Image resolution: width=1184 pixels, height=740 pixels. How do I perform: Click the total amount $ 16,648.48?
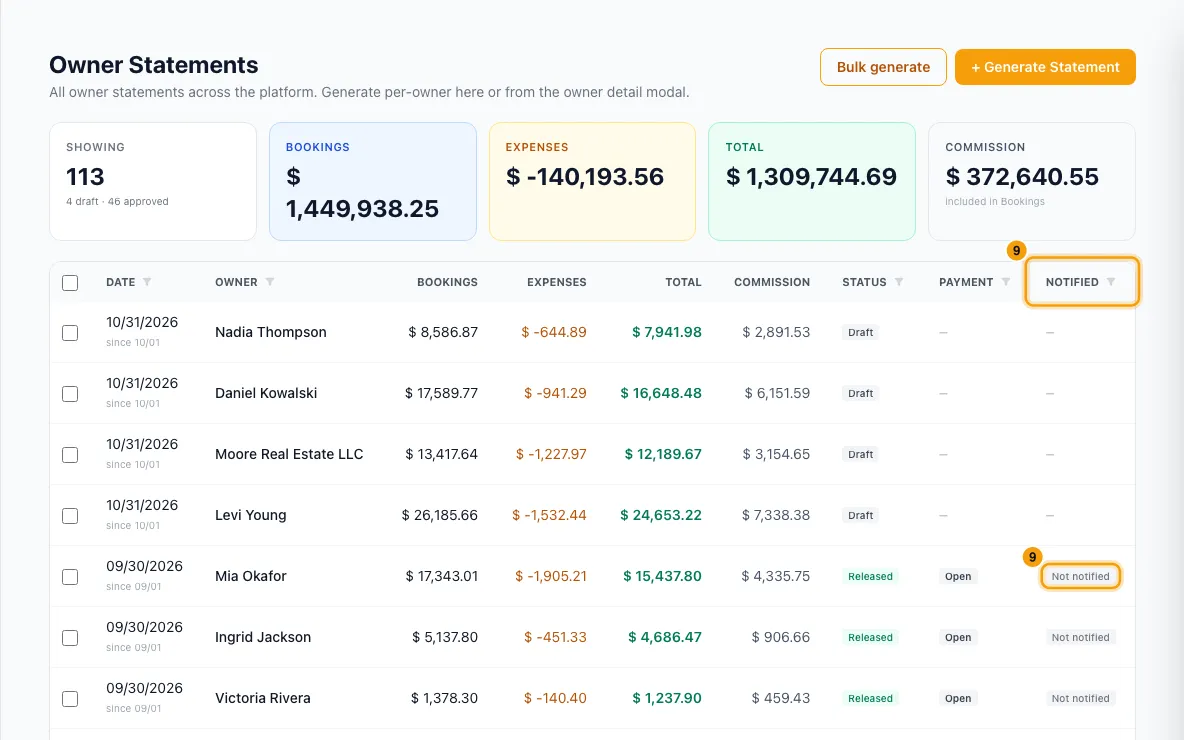coord(661,393)
